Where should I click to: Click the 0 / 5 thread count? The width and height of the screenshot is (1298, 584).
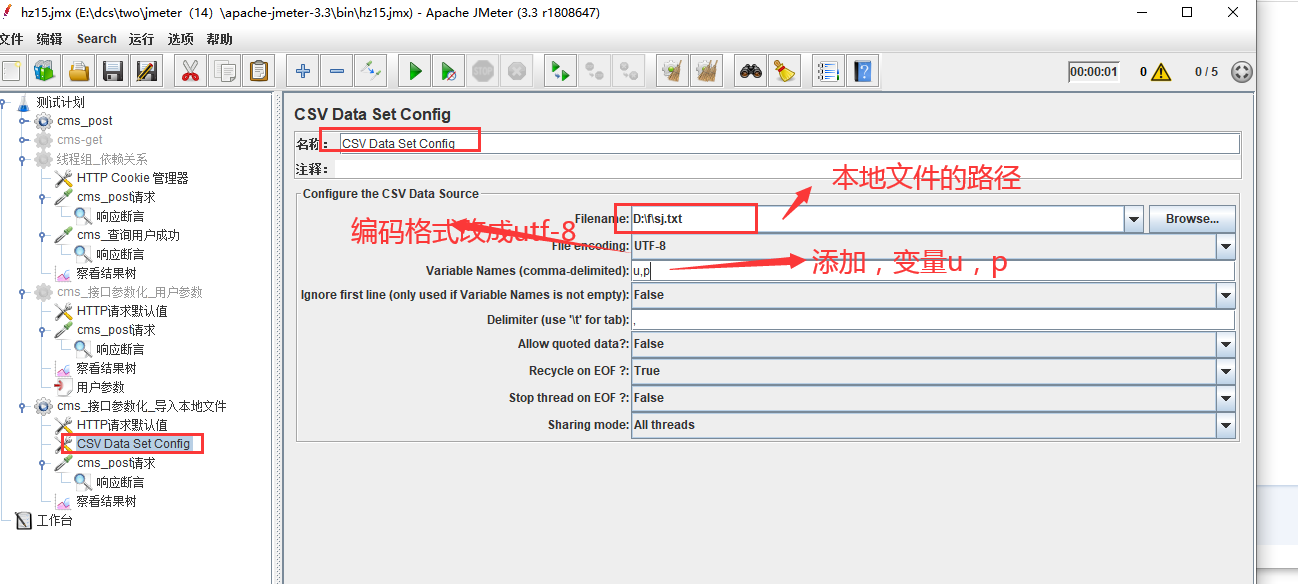[1206, 72]
